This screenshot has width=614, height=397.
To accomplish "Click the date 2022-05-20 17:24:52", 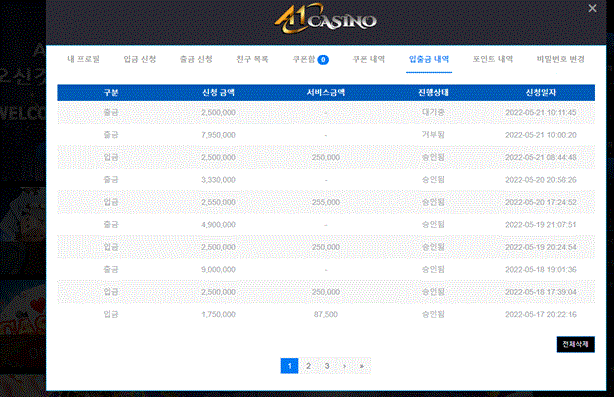I will (541, 202).
